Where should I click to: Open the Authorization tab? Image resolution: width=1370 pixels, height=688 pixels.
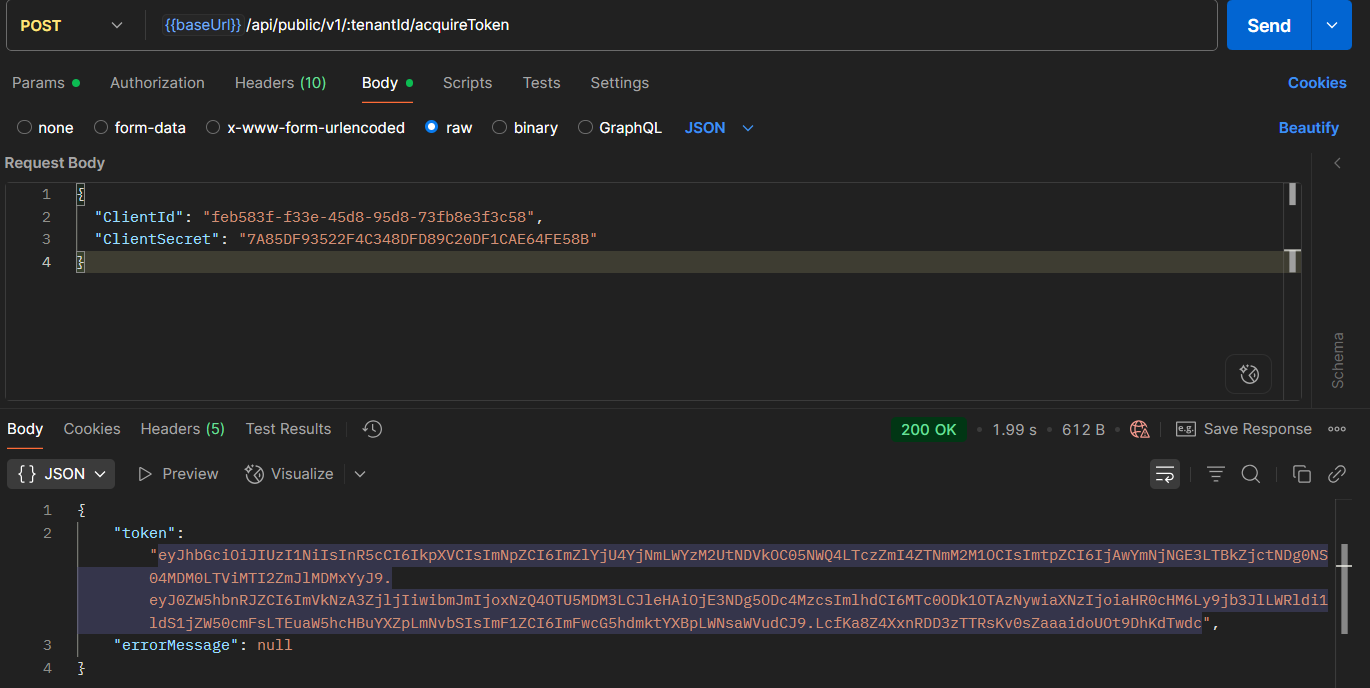pyautogui.click(x=157, y=83)
